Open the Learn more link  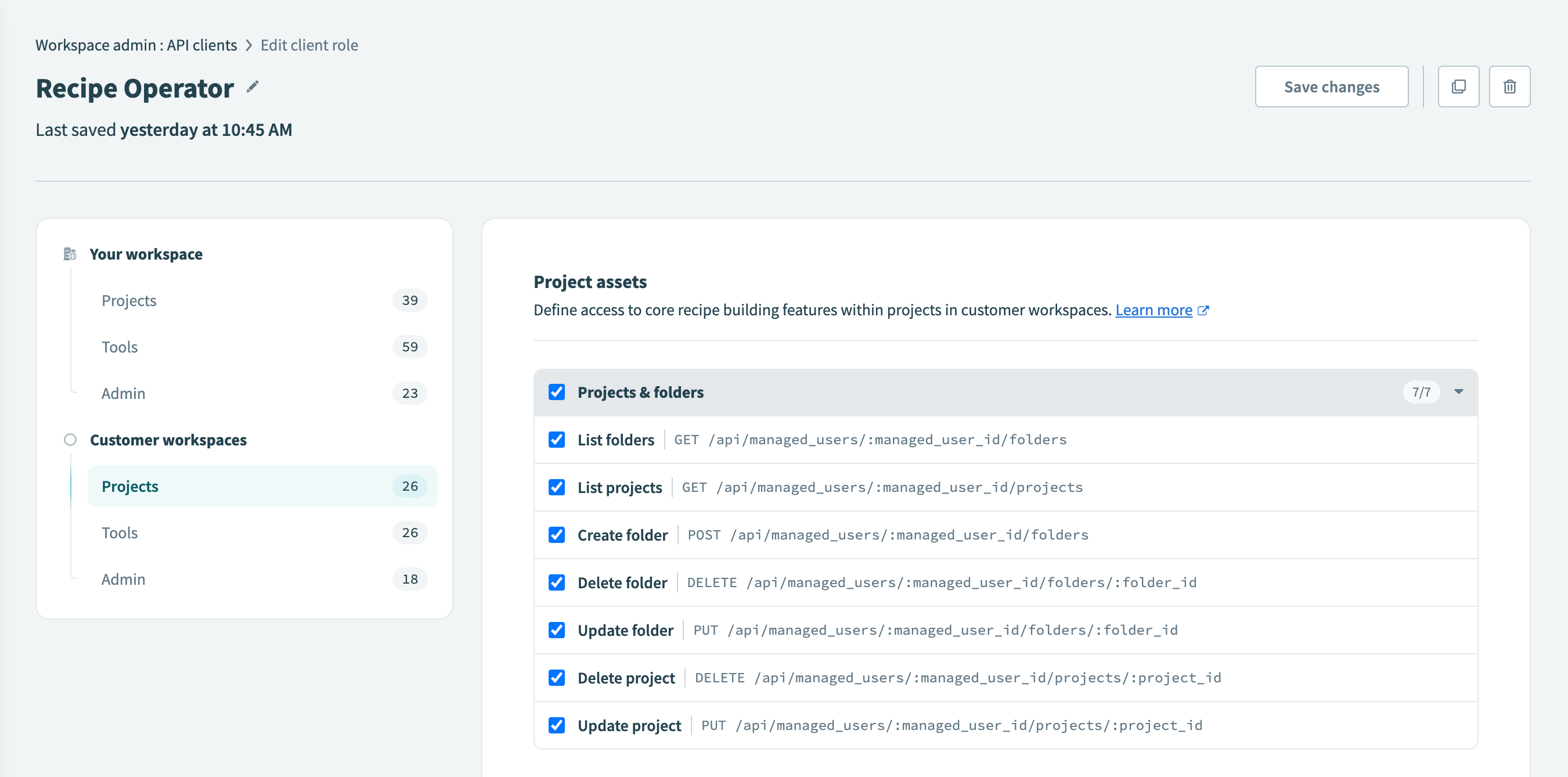1154,310
